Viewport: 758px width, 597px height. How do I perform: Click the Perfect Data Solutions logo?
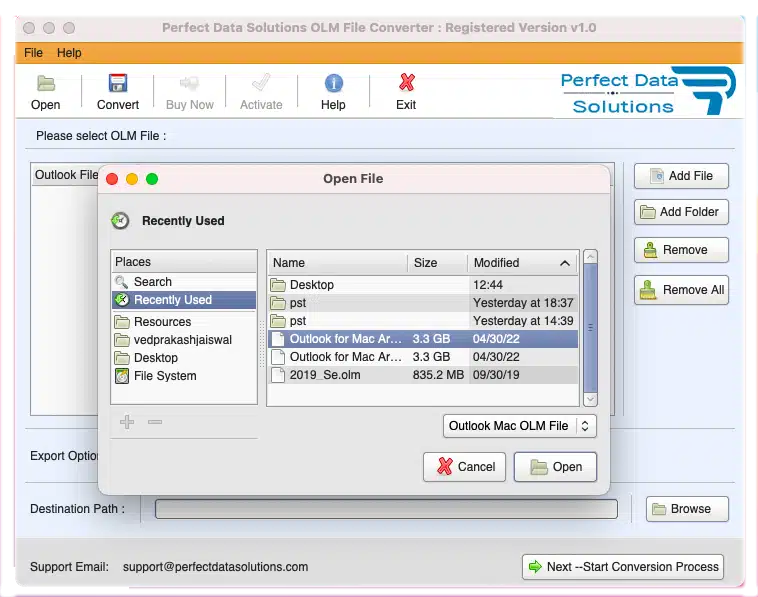click(x=648, y=91)
